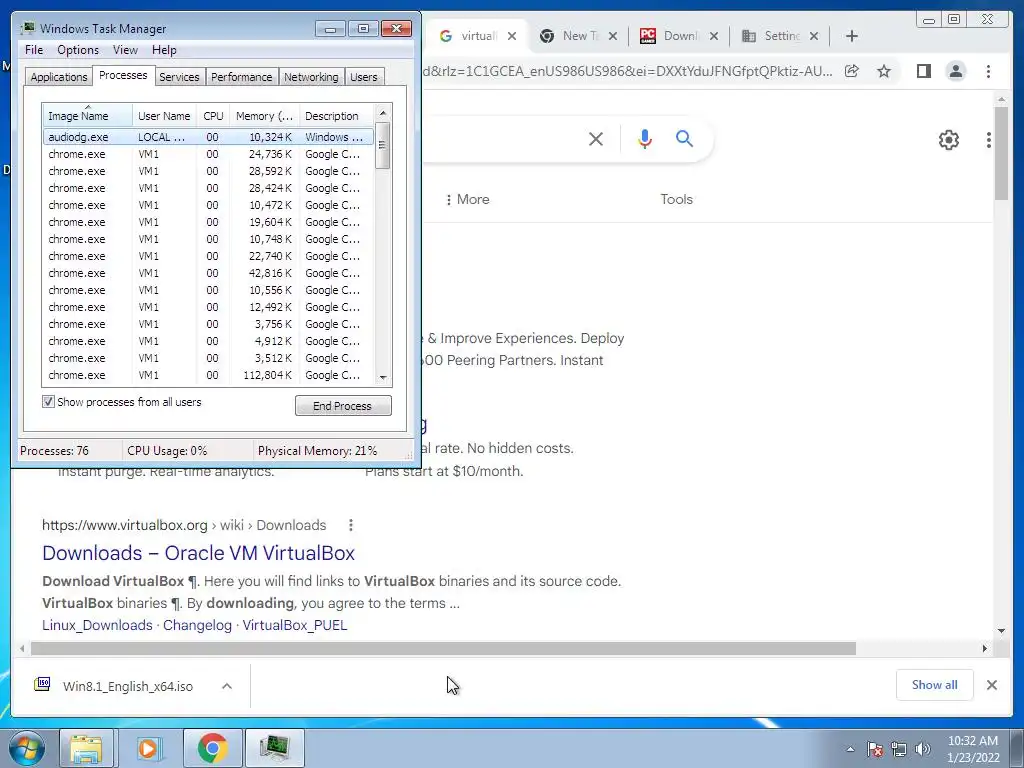Close the 'Settin' Chrome tab
Screen dimensions: 1024x768
(x=814, y=36)
